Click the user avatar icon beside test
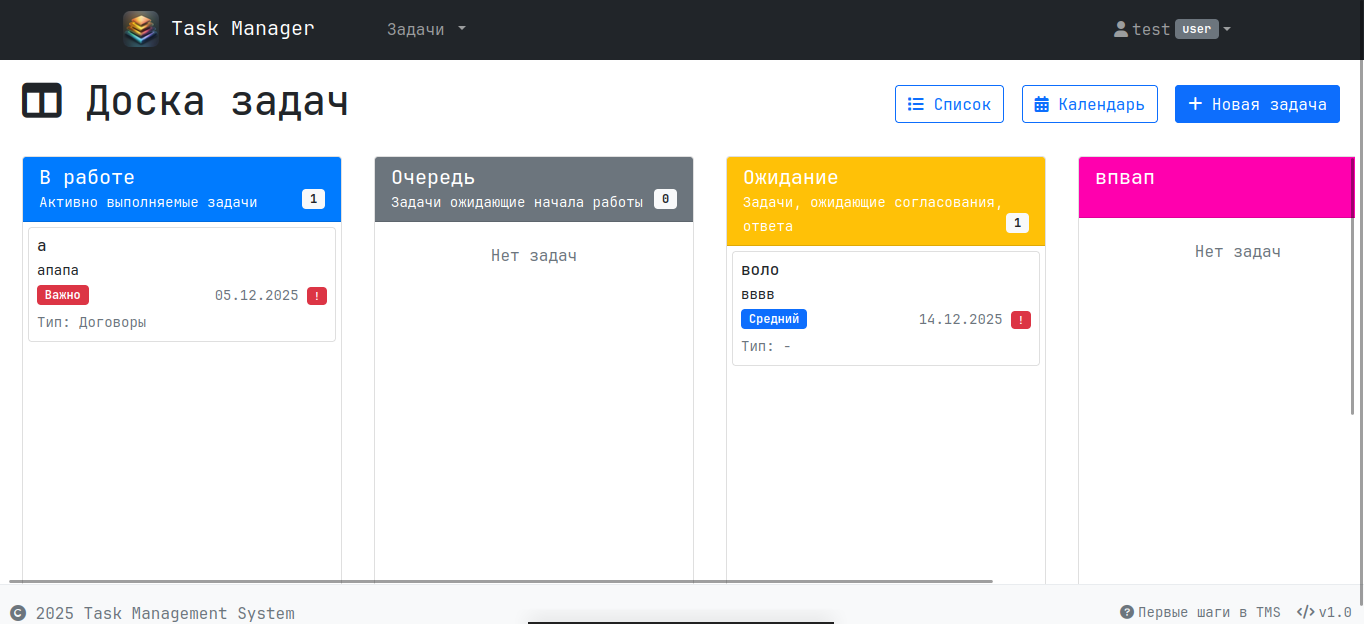This screenshot has height=624, width=1364. click(x=1121, y=30)
